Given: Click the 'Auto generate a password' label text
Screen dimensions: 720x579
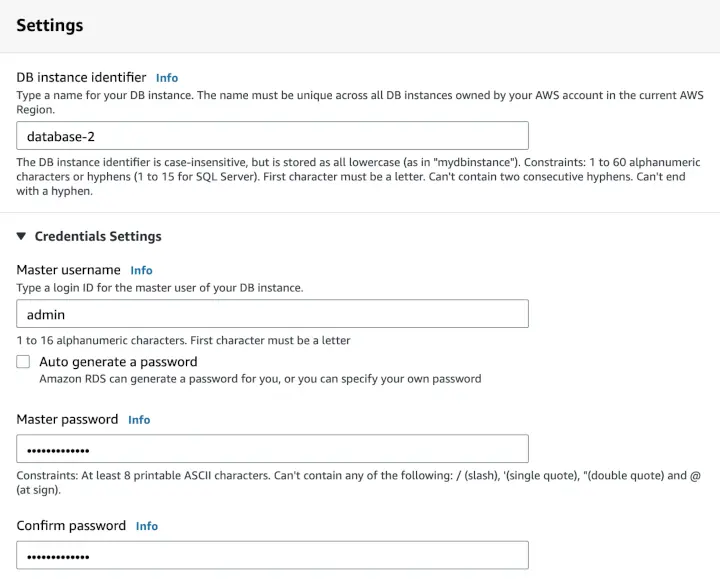Looking at the screenshot, I should pos(118,362).
